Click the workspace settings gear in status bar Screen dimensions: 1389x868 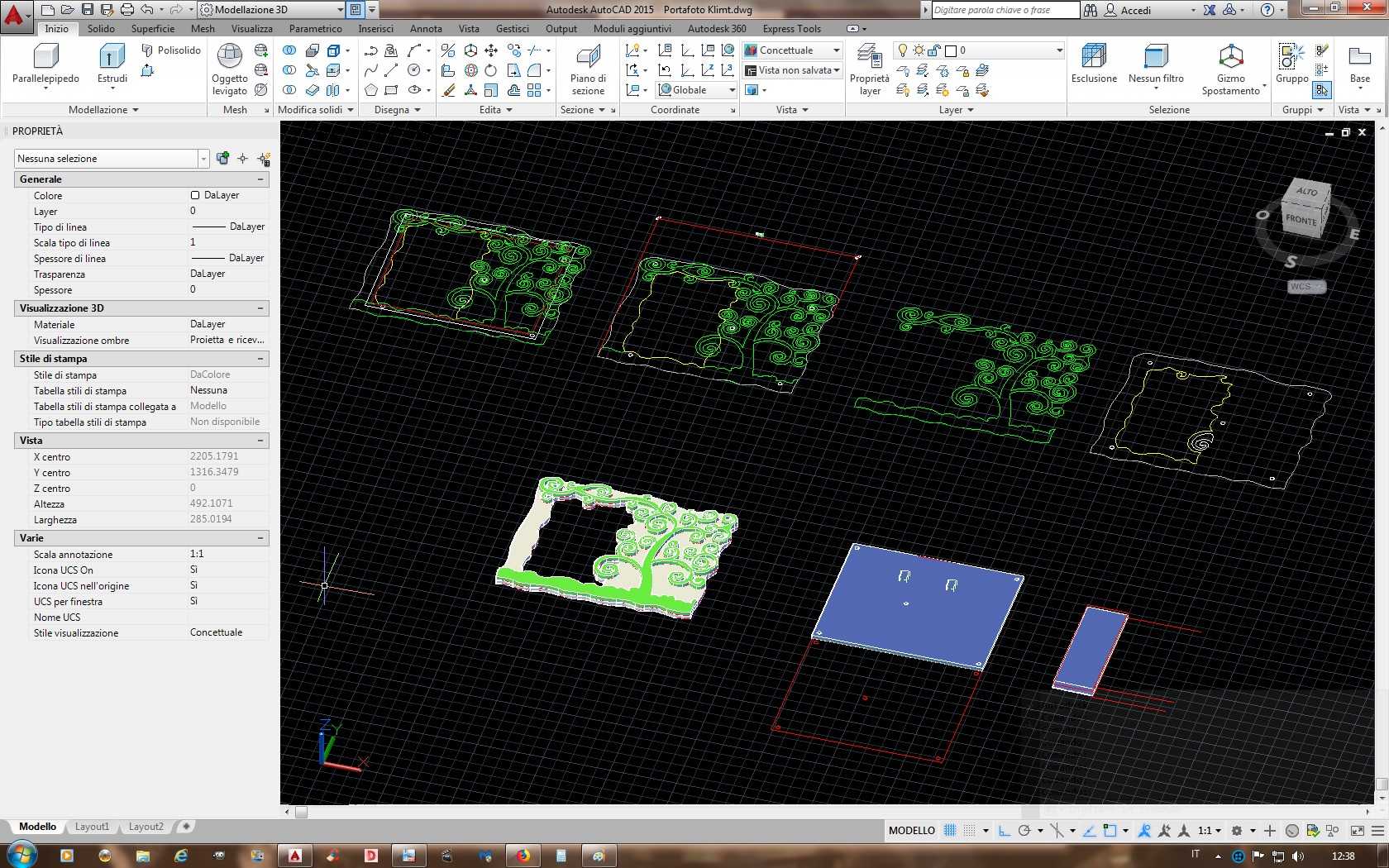tap(1237, 831)
